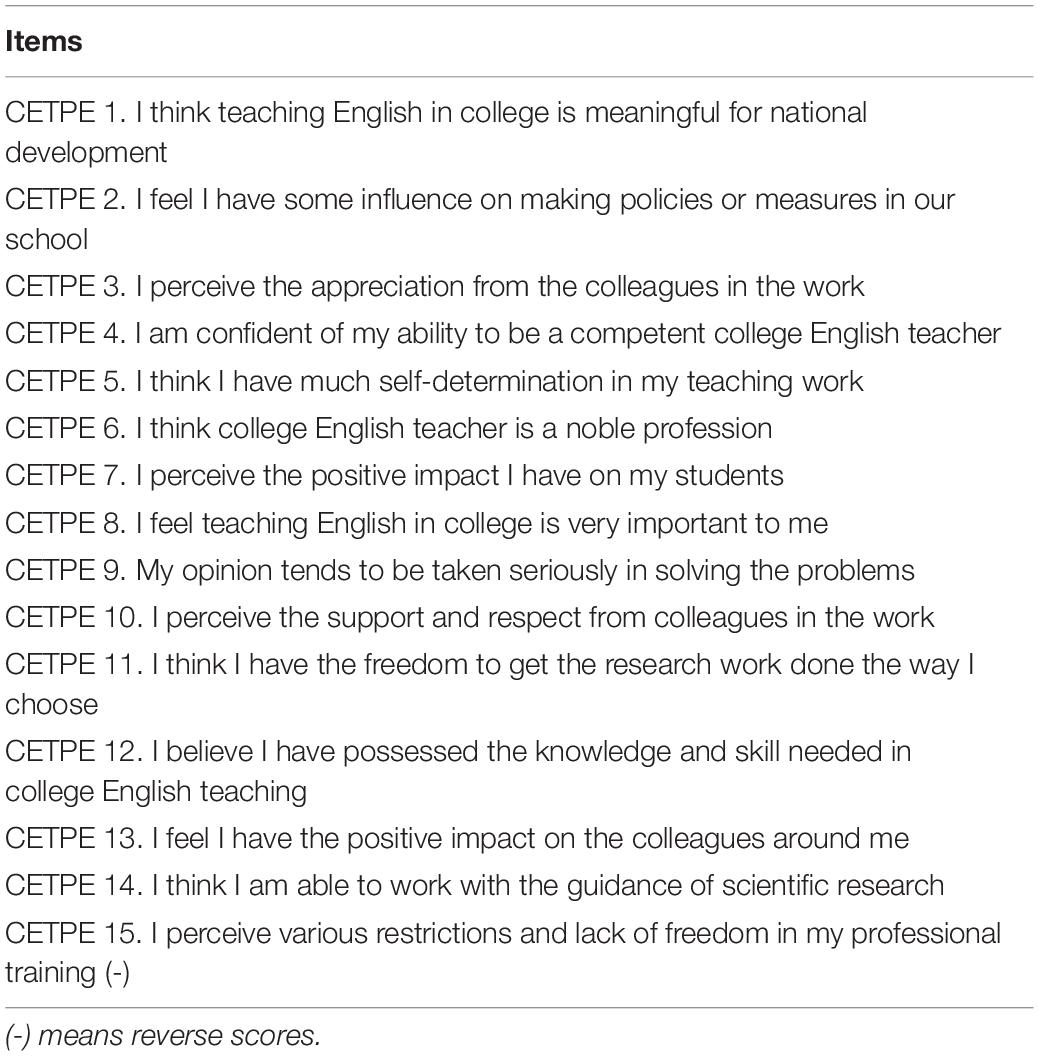Click CETPE 3 appreciation from colleagues item
1039x1056 pixels.
click(434, 287)
